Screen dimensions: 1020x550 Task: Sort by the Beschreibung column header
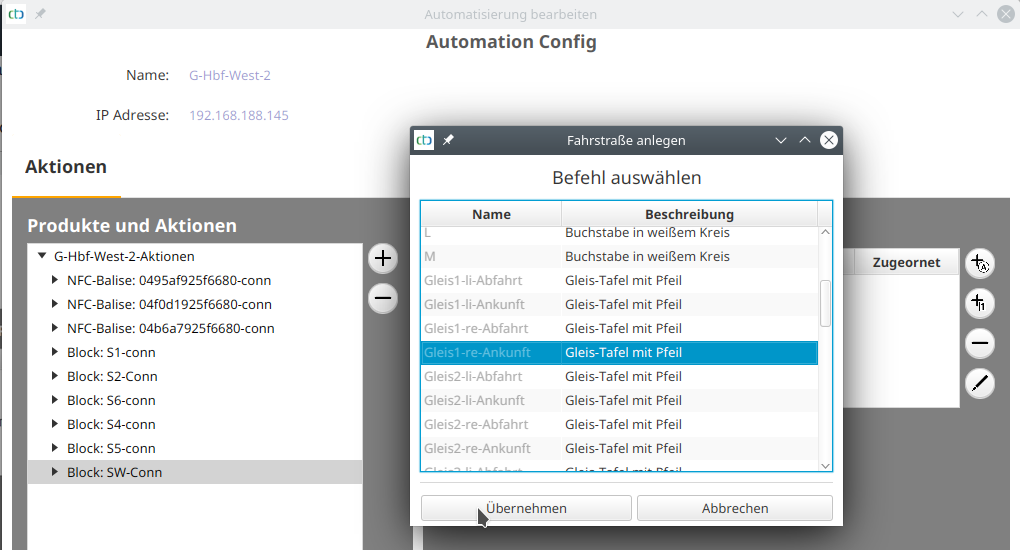coord(689,214)
